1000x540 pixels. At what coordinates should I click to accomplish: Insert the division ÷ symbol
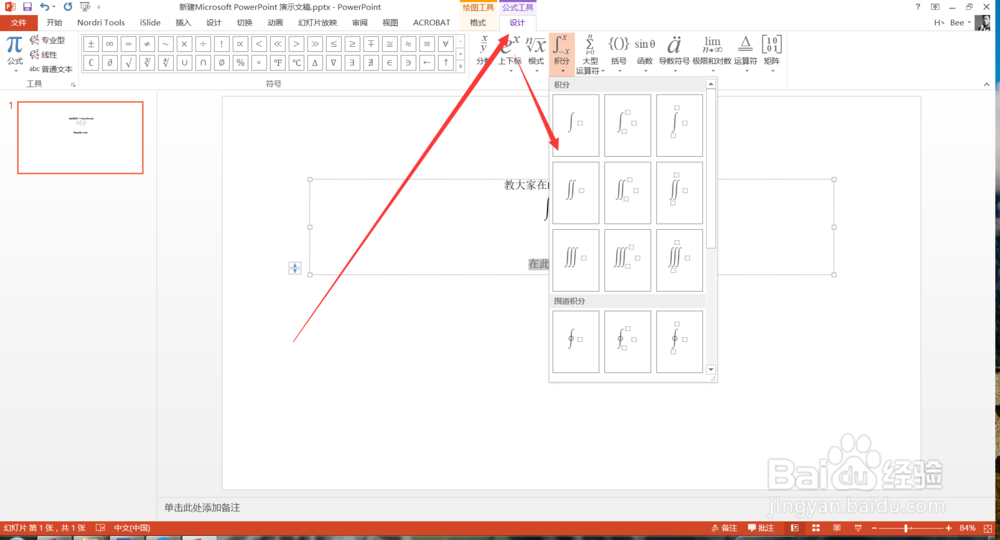pyautogui.click(x=203, y=44)
